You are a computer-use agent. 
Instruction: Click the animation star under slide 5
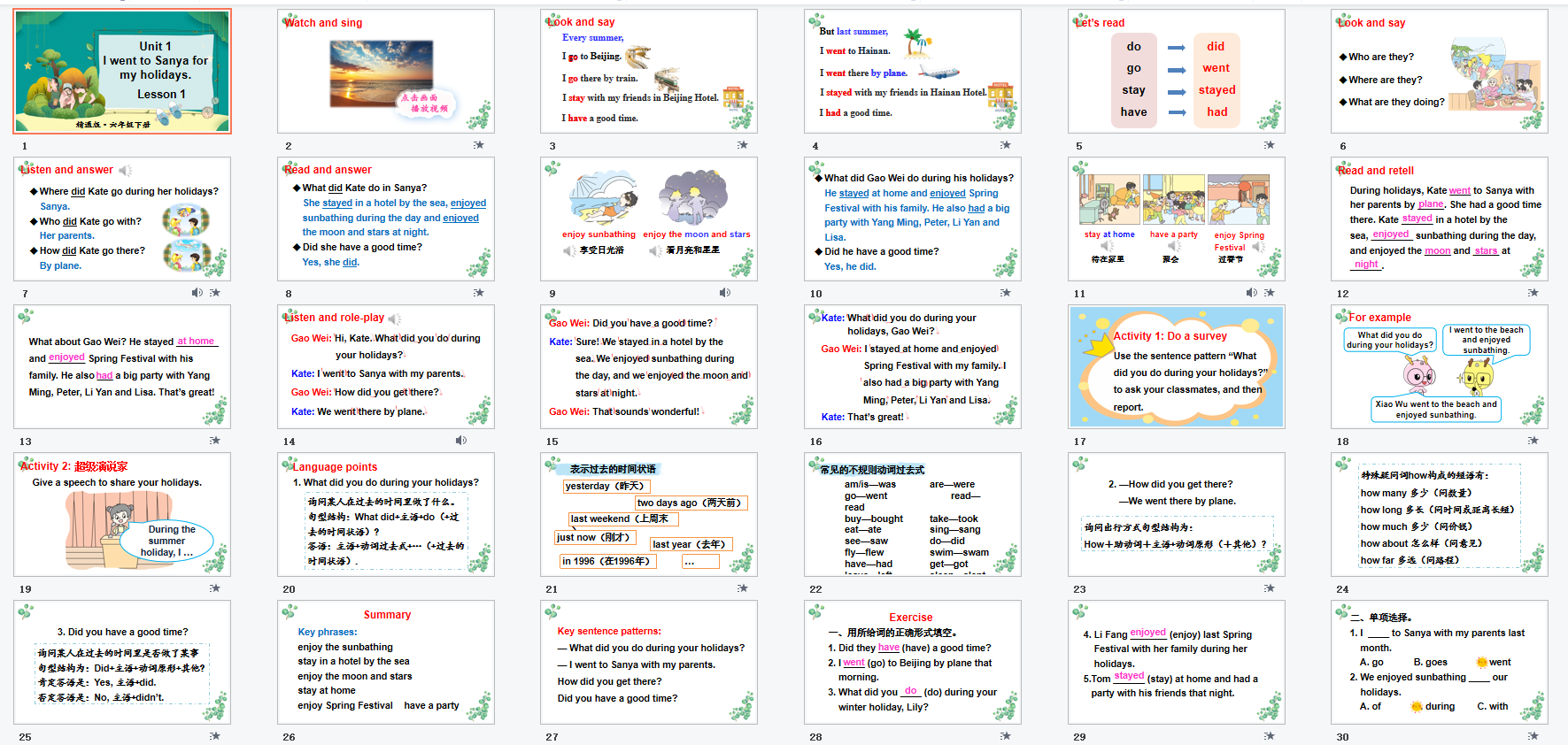coord(1269,145)
